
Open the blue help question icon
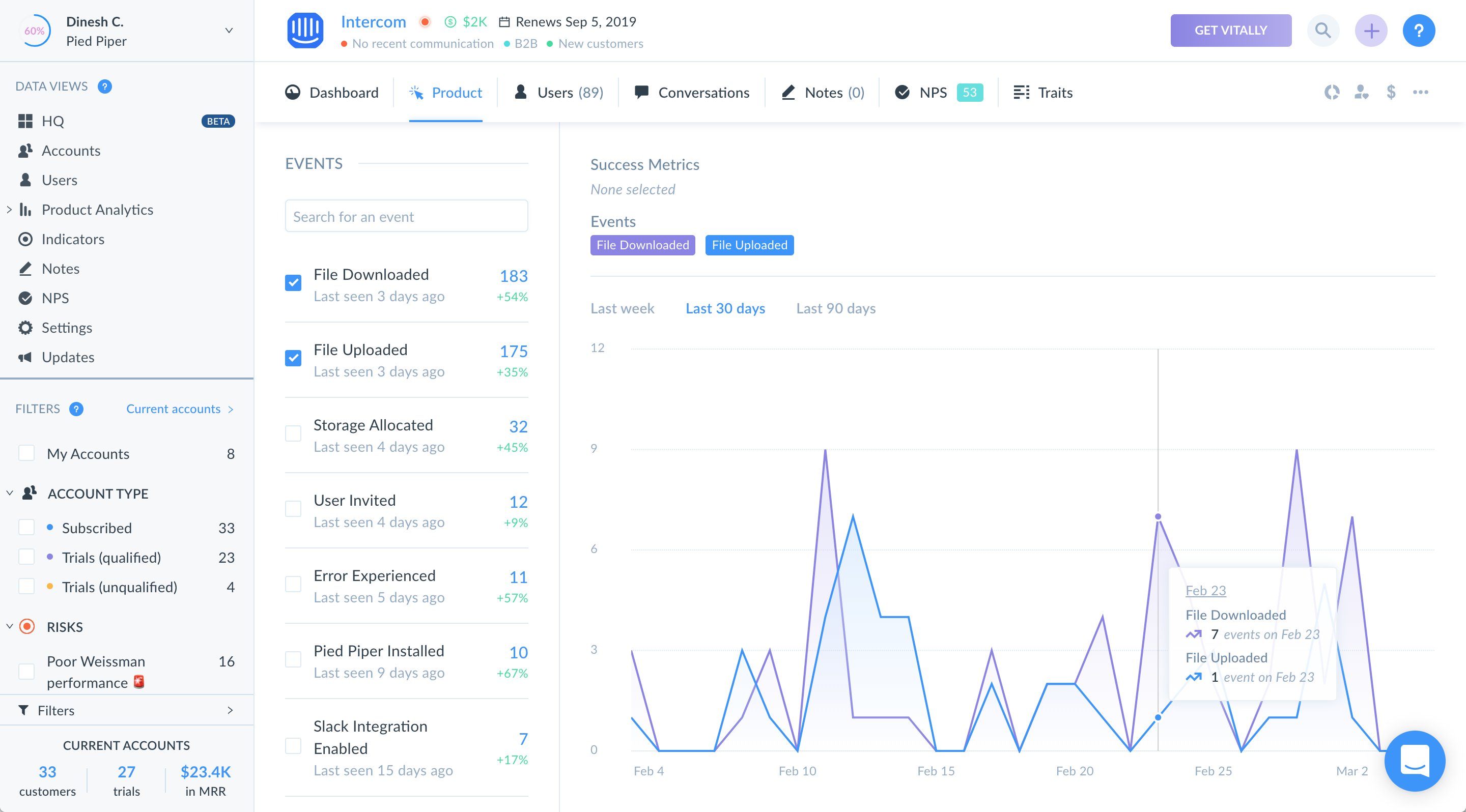[x=1418, y=30]
